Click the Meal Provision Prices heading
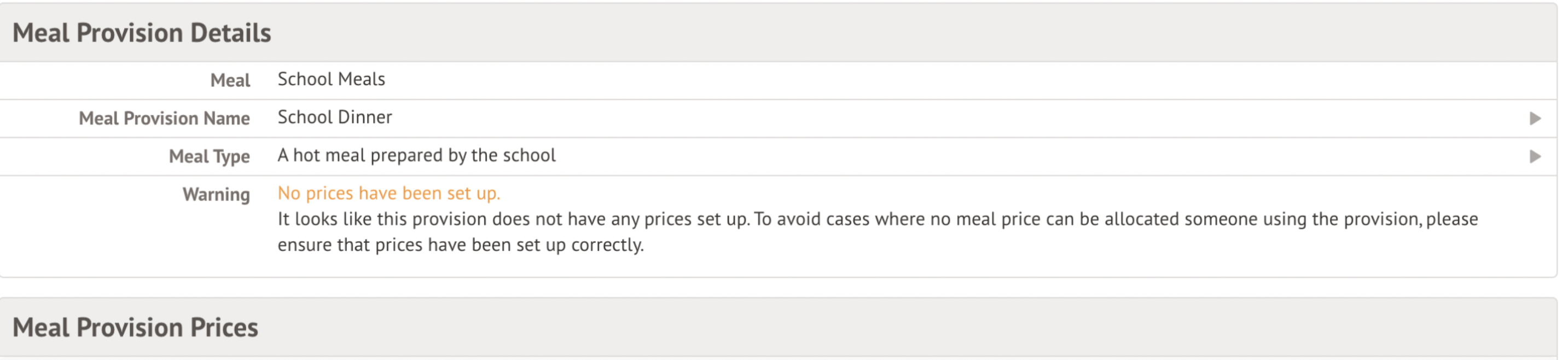This screenshot has height=360, width=1568. coord(135,328)
